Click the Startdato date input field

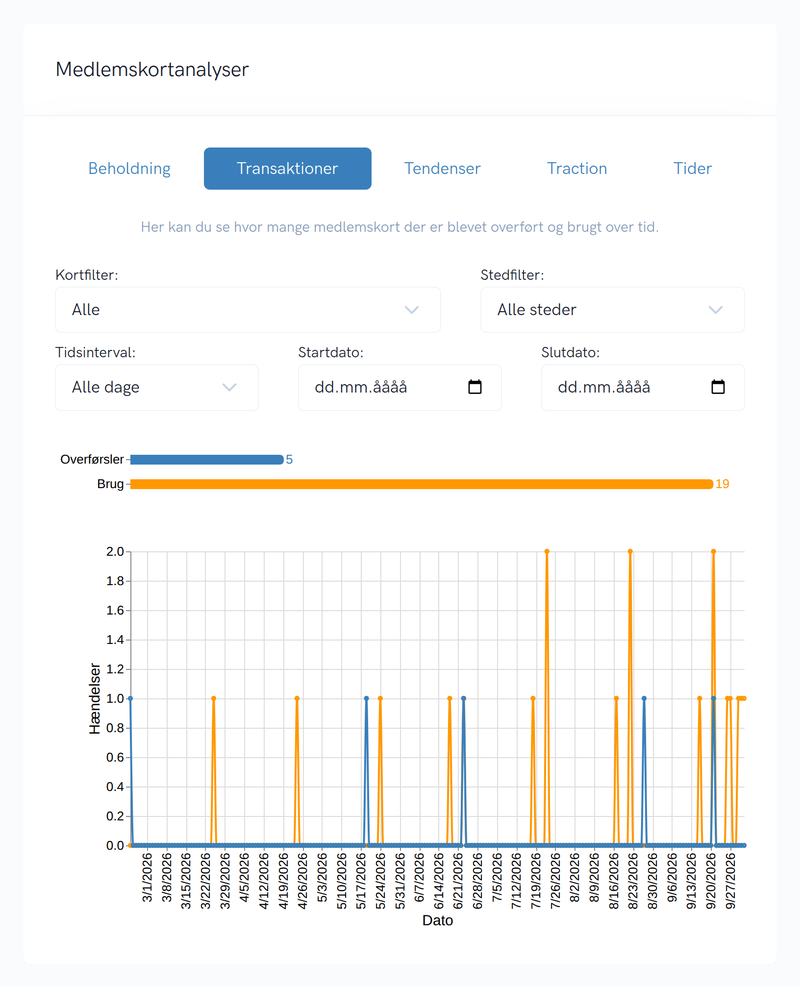coord(400,387)
